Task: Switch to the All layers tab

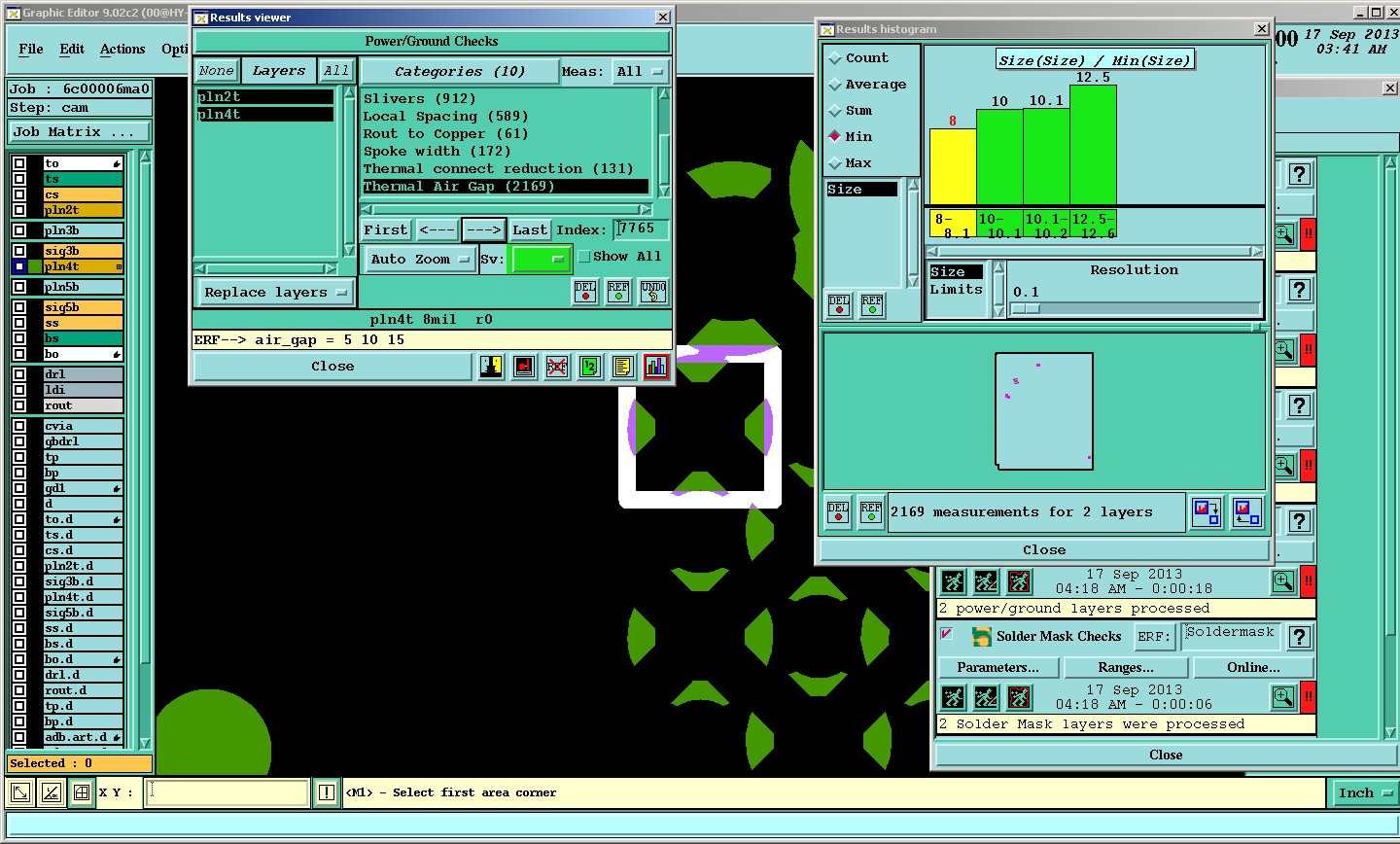Action: [x=336, y=70]
